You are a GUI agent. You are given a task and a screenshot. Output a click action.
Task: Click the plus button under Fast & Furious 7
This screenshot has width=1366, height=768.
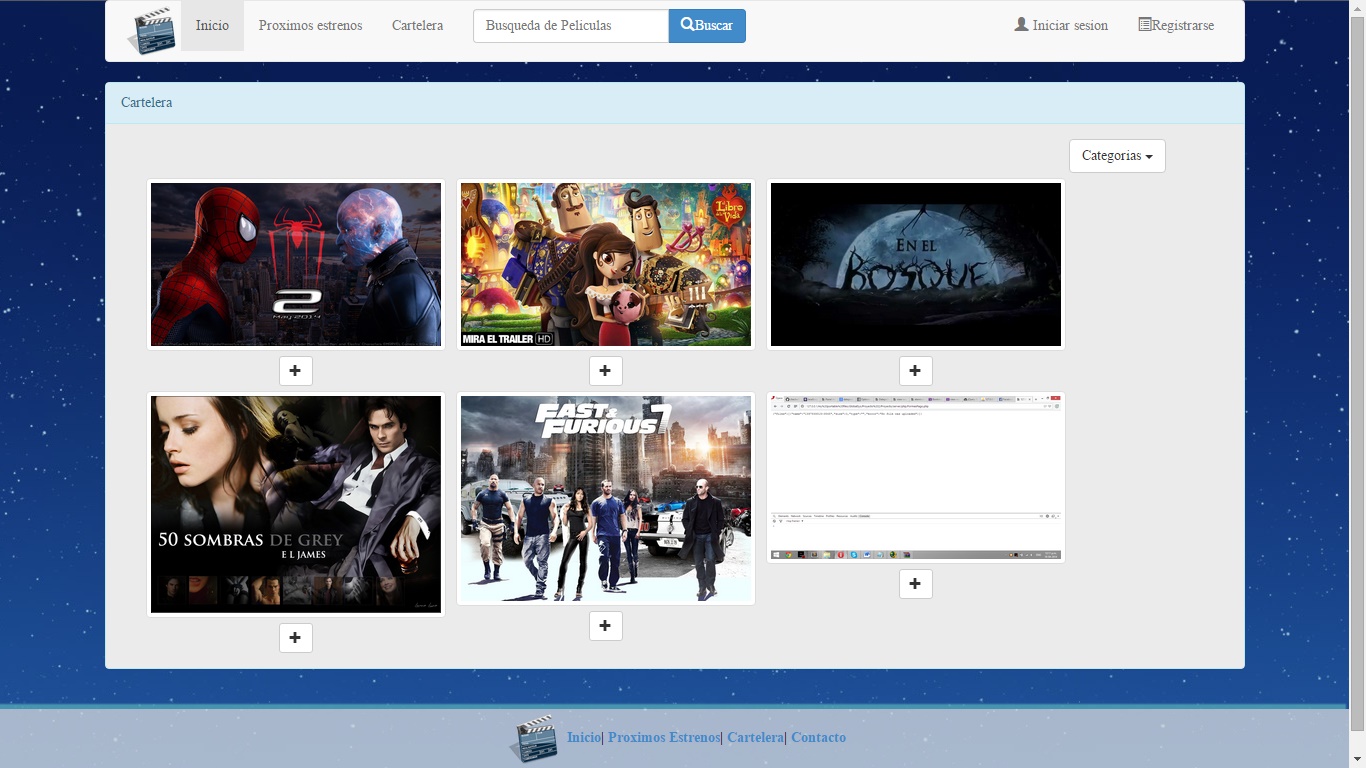[x=606, y=626]
